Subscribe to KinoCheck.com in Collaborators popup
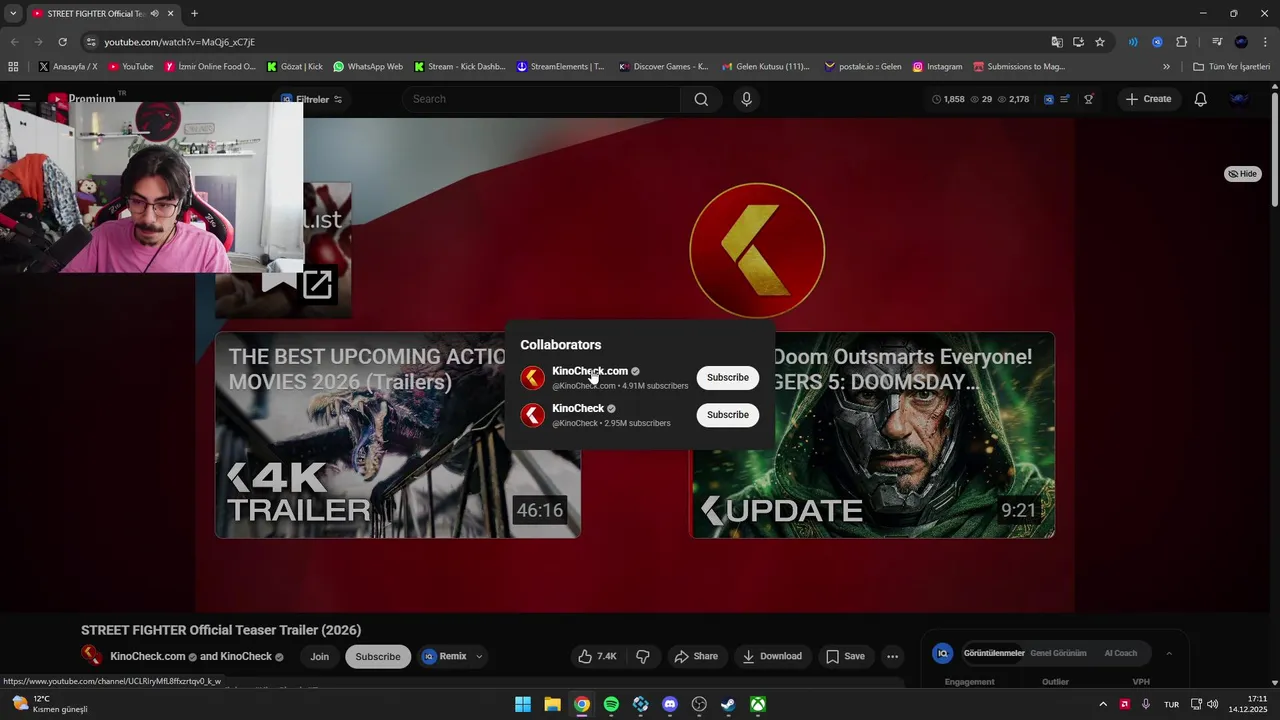 [x=727, y=377]
